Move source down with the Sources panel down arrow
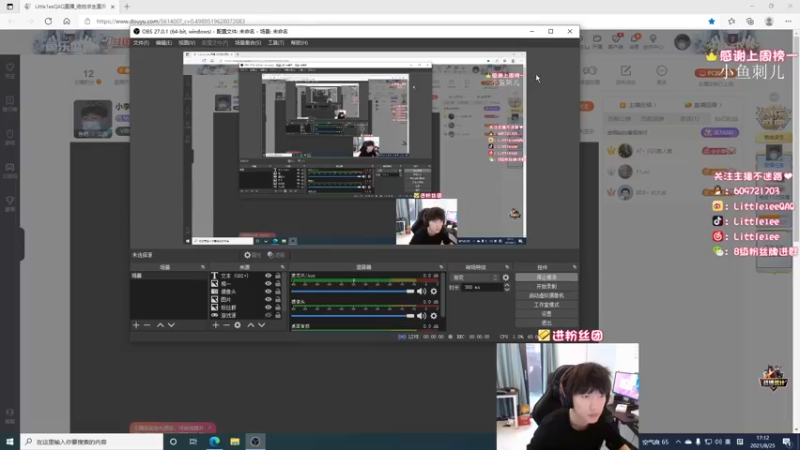 262,325
